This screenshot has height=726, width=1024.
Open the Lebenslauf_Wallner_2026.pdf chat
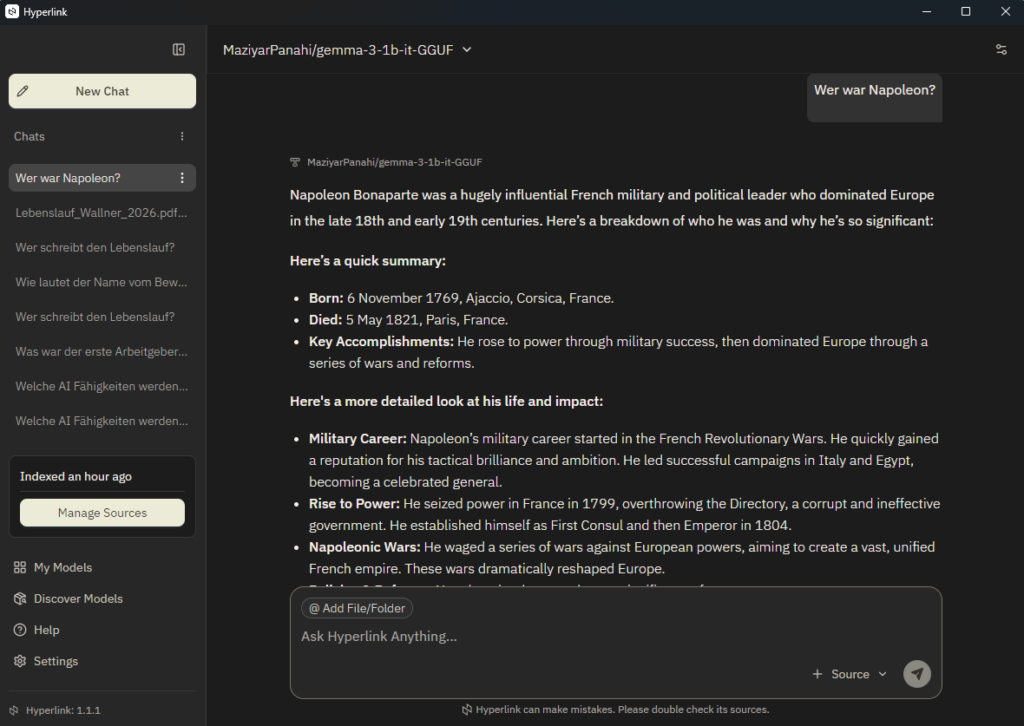click(x=101, y=213)
